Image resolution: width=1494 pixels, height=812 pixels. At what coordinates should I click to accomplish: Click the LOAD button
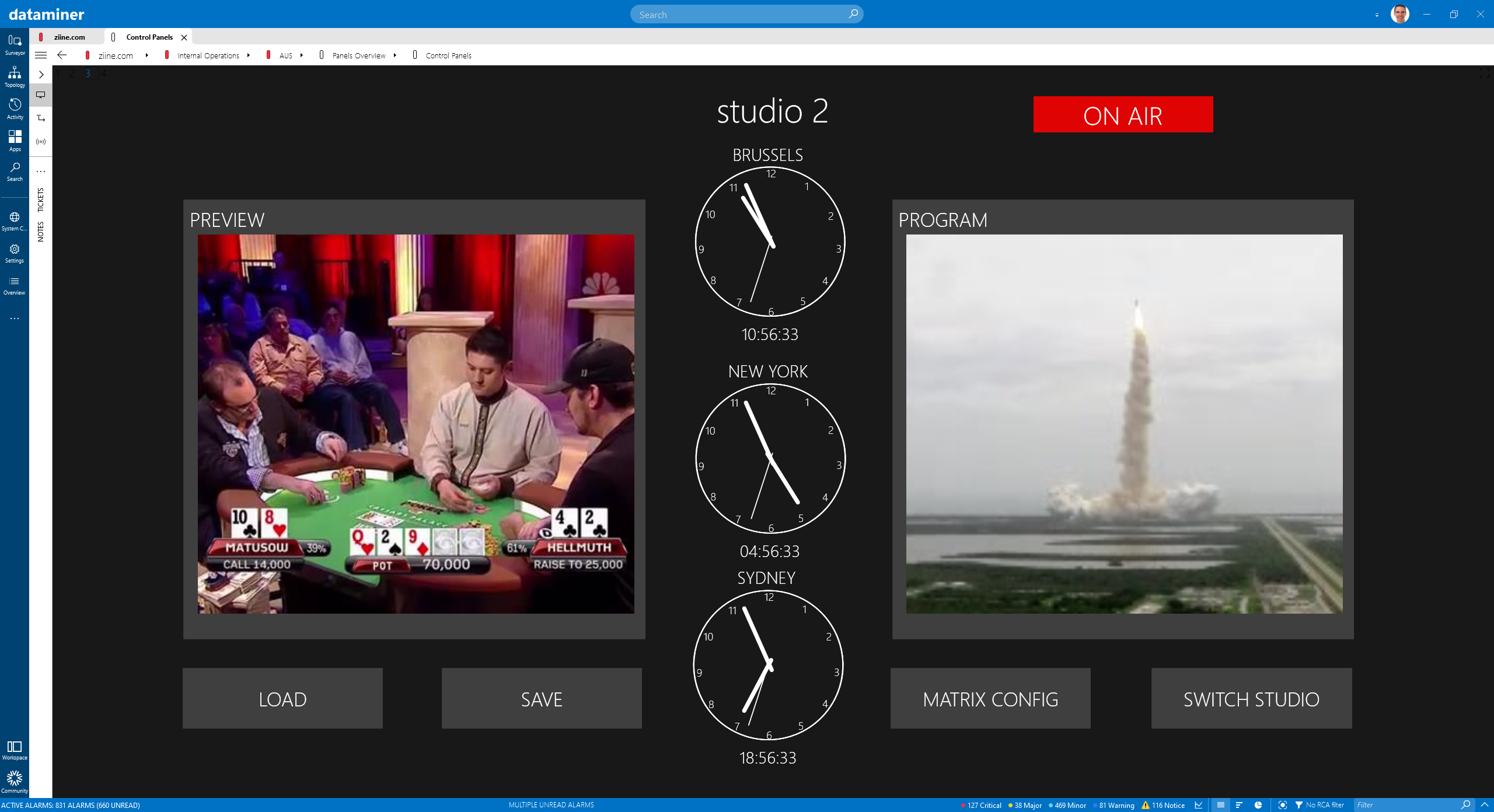pos(282,698)
